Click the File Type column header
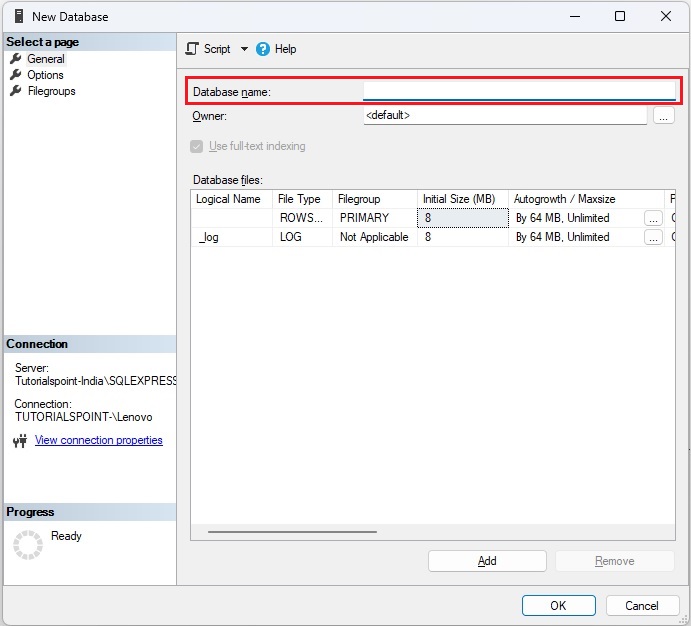The height and width of the screenshot is (626, 691). click(302, 199)
